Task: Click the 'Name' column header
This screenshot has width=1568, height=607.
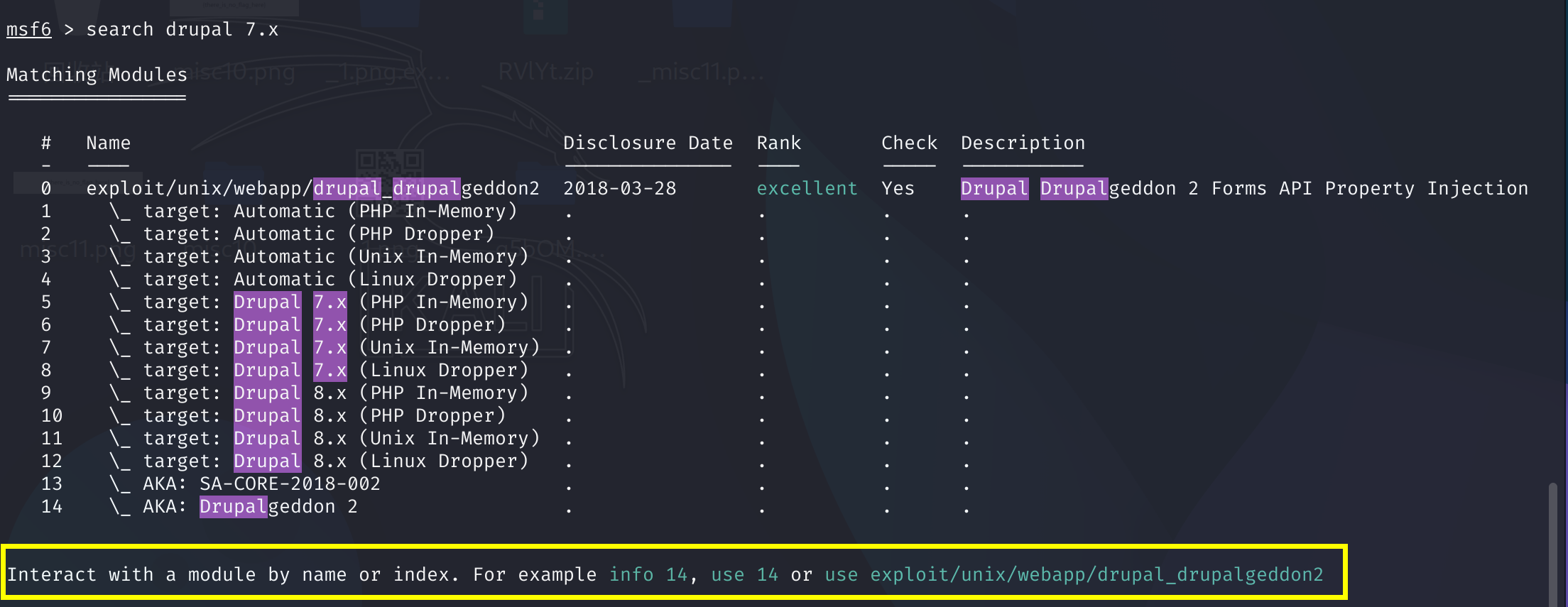Action: coord(108,143)
